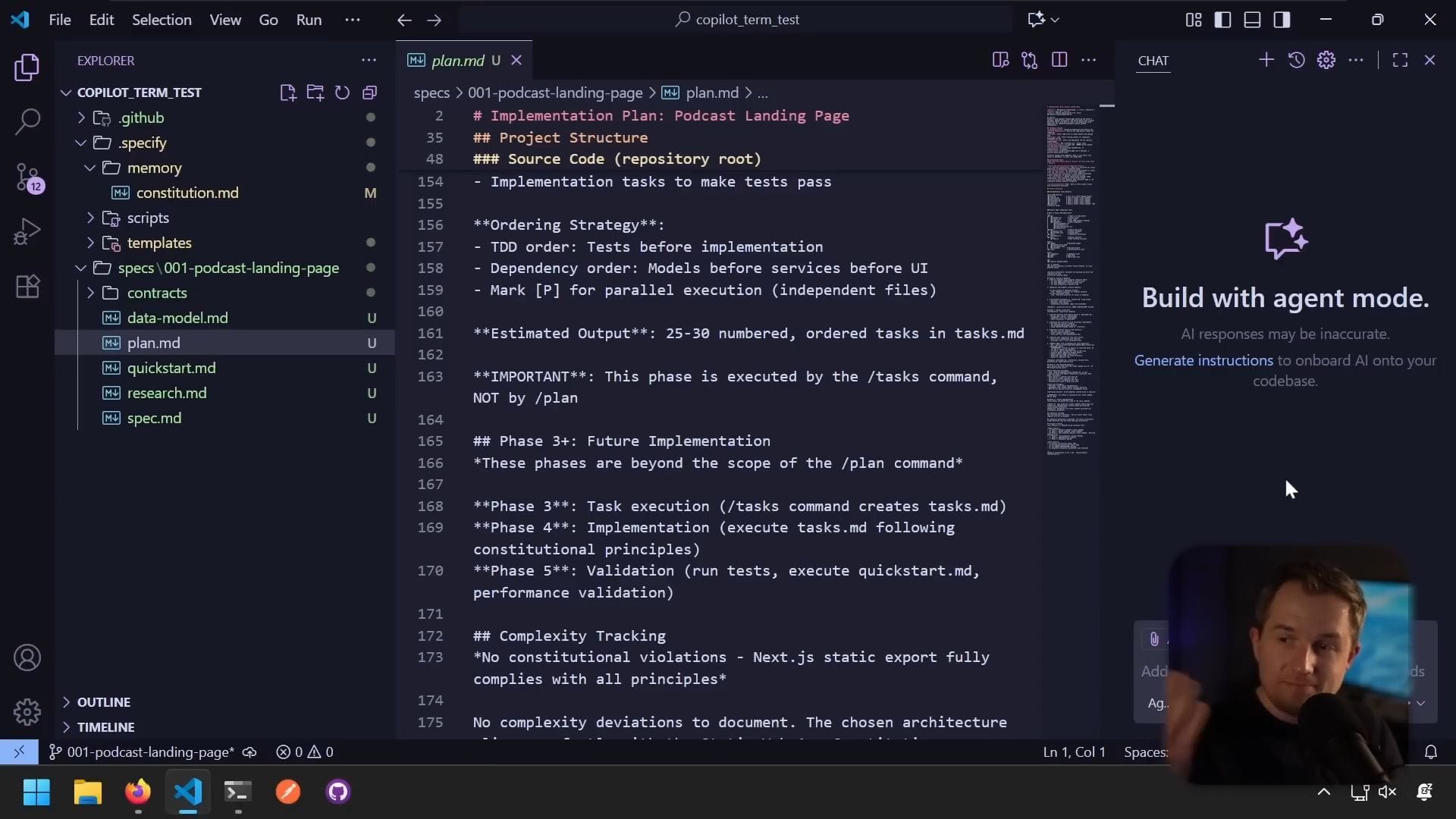
Task: Open the Selection menu
Action: pyautogui.click(x=162, y=20)
